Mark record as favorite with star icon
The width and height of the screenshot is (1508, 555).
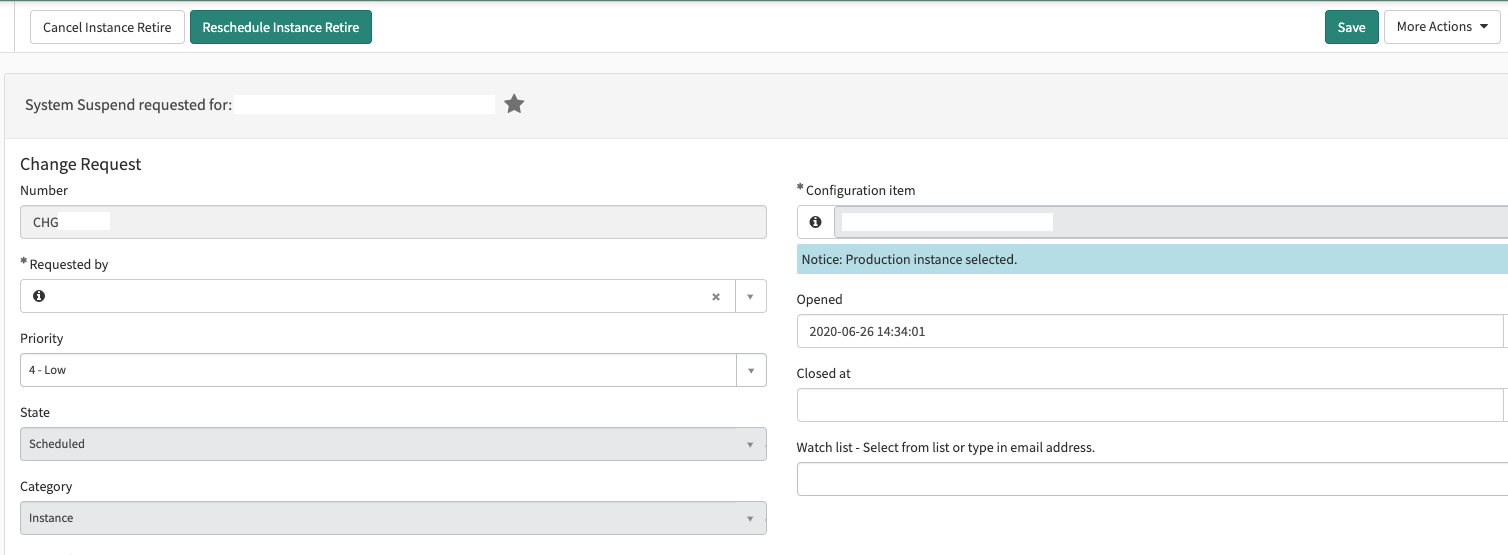(514, 104)
